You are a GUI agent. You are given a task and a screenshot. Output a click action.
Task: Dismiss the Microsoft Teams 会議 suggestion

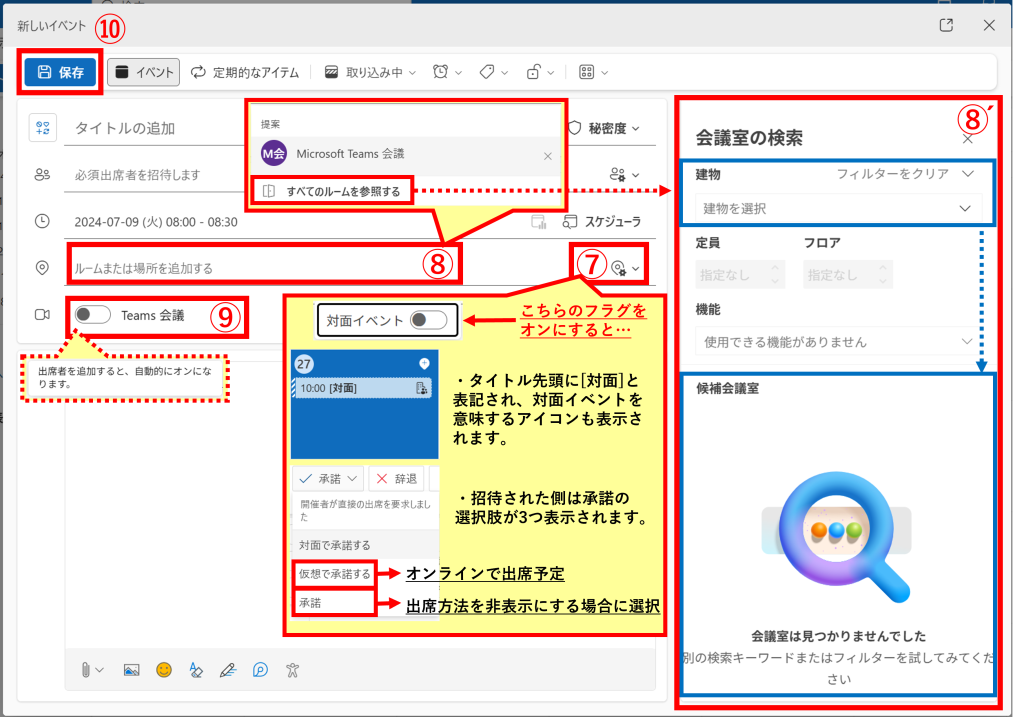[x=547, y=155]
